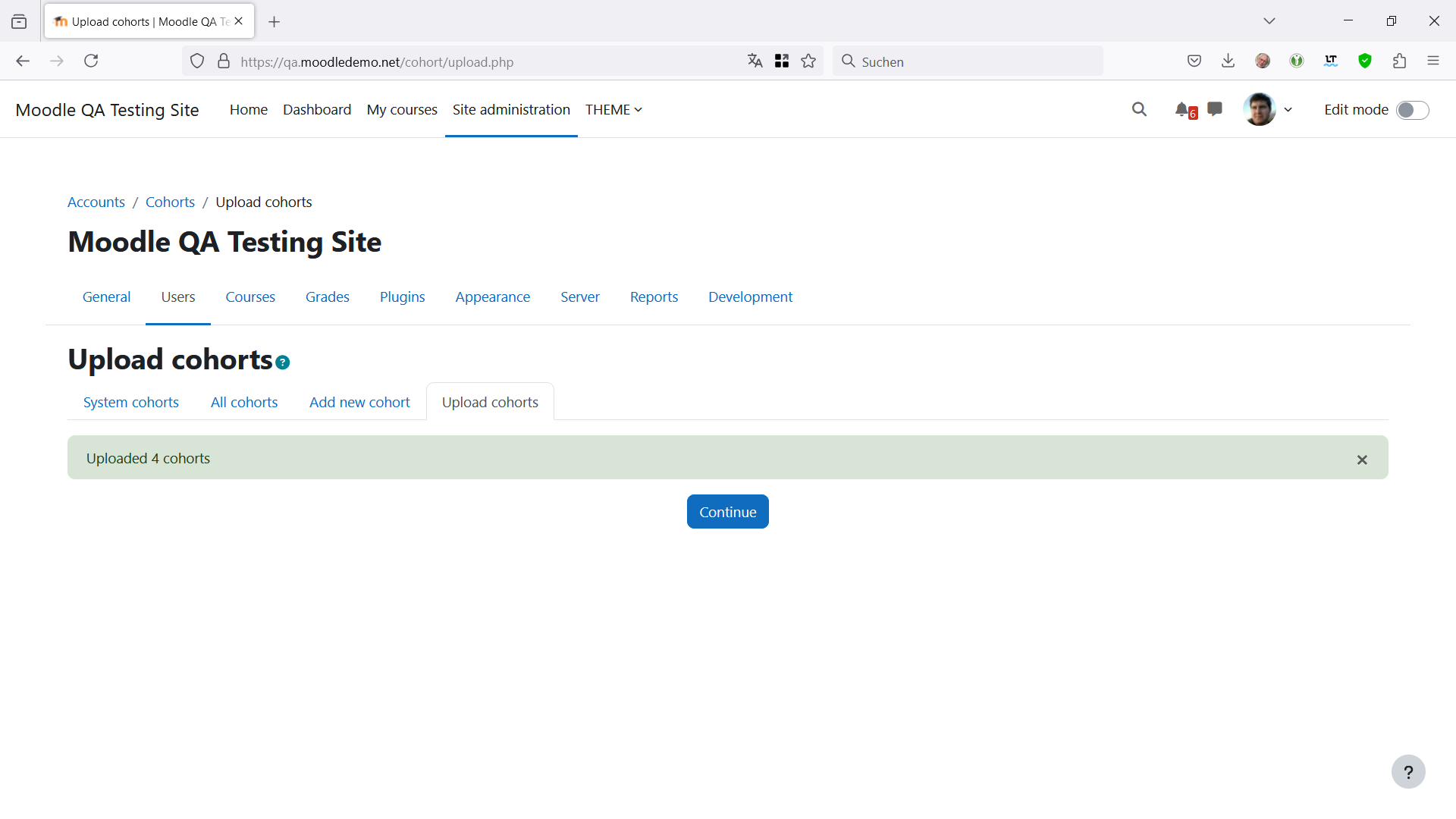Open the extensions puzzle piece icon

[1399, 61]
